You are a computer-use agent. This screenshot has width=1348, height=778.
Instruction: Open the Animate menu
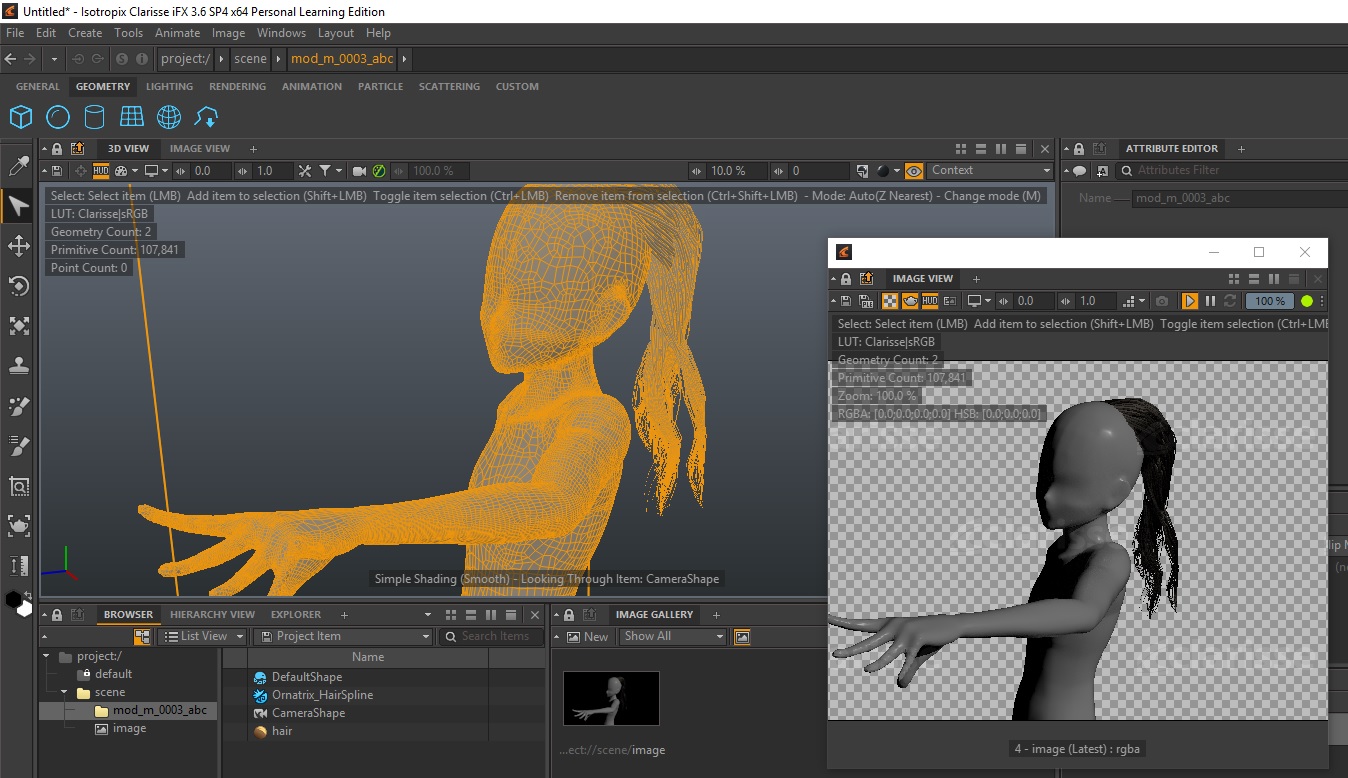[177, 33]
